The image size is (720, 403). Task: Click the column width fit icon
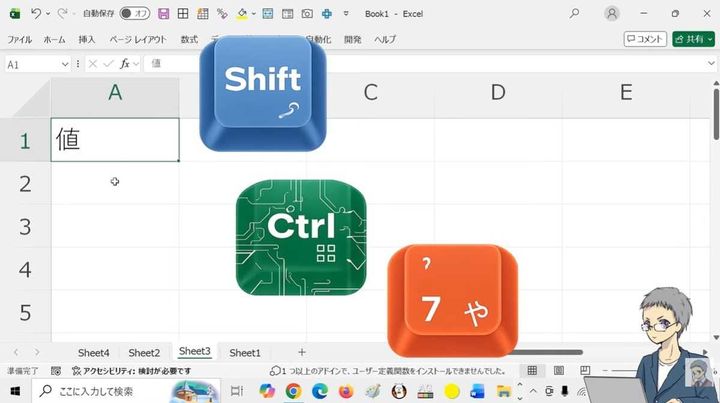pos(268,14)
